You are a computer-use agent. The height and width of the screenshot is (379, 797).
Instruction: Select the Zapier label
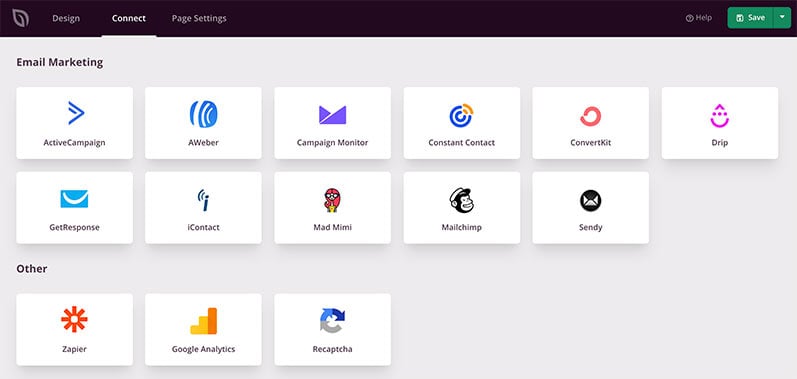coord(74,349)
